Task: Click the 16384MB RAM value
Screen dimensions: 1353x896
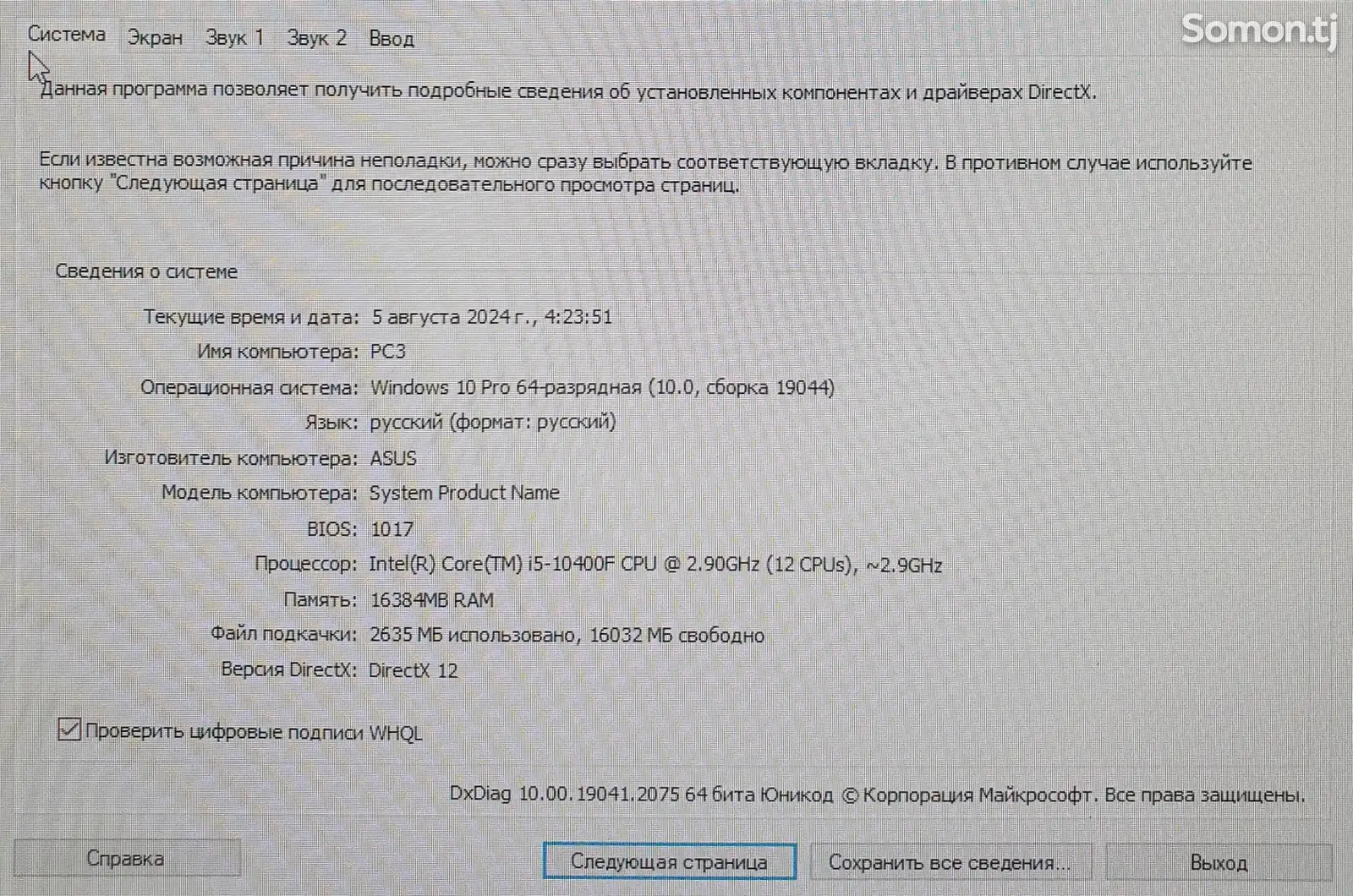Action: [x=432, y=600]
